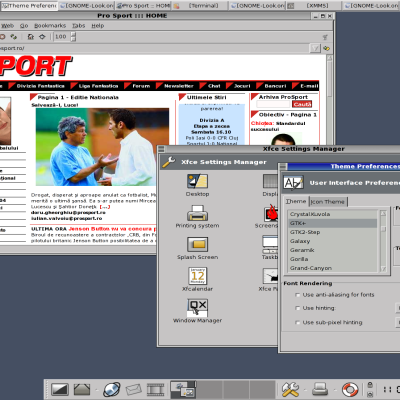Open the address bar history dropdown
The height and width of the screenshot is (400, 400).
click(x=315, y=49)
